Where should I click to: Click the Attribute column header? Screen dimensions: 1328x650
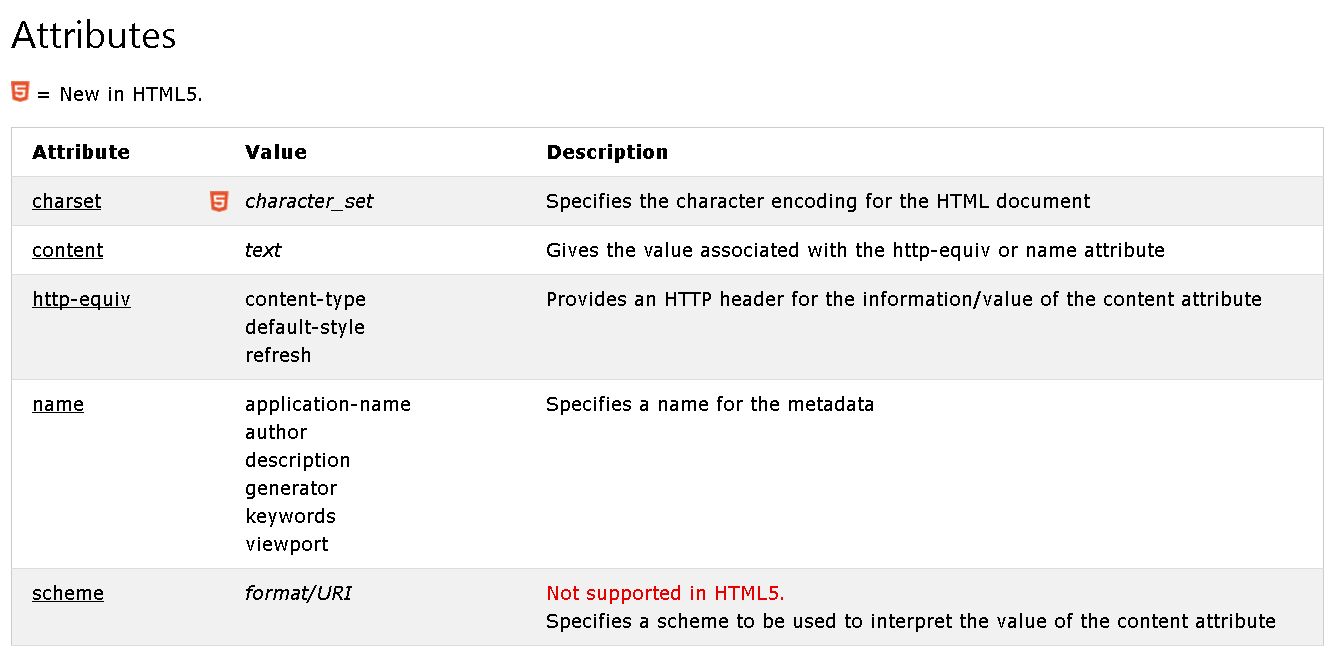(81, 152)
